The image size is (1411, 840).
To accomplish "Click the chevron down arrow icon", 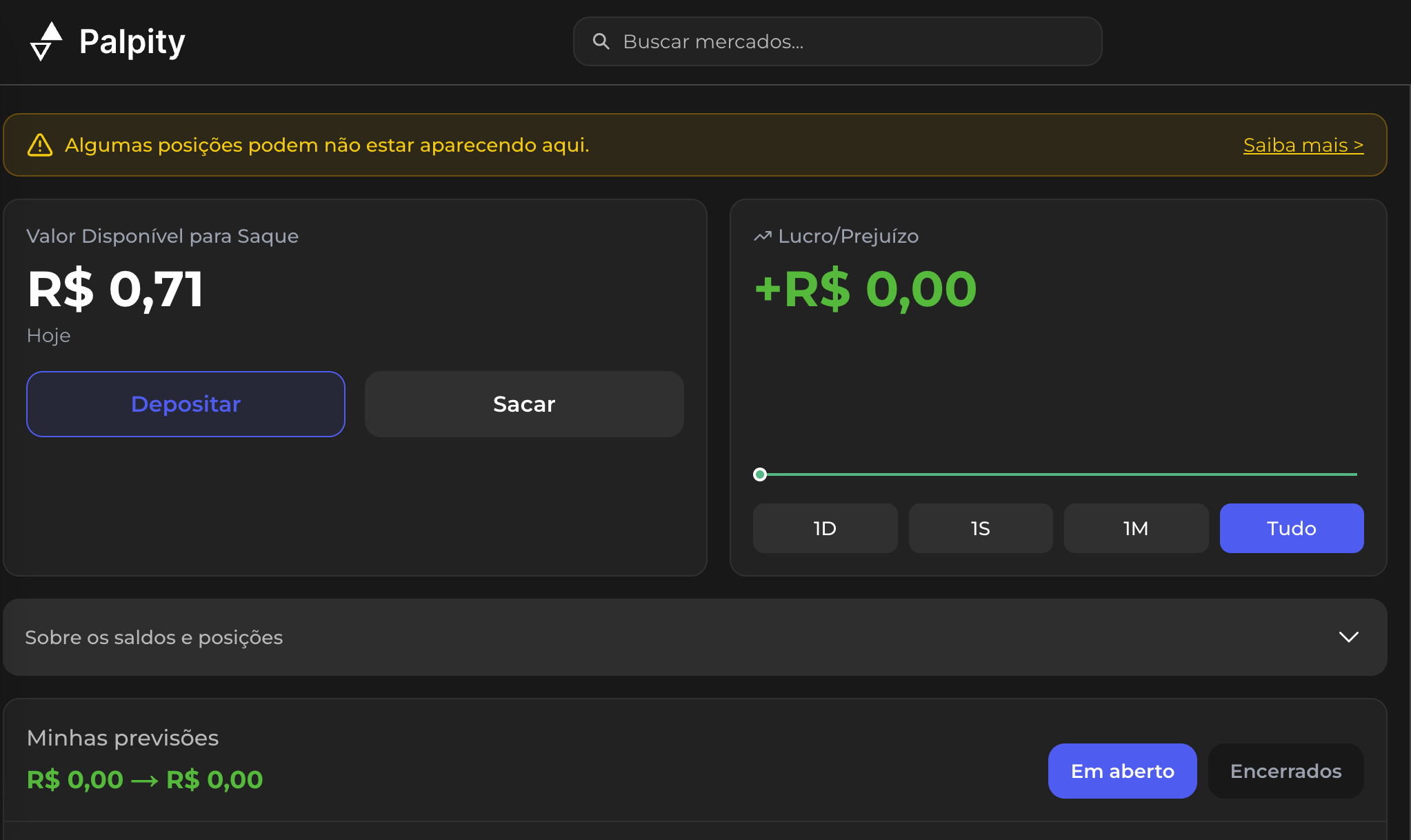I will click(x=1348, y=637).
